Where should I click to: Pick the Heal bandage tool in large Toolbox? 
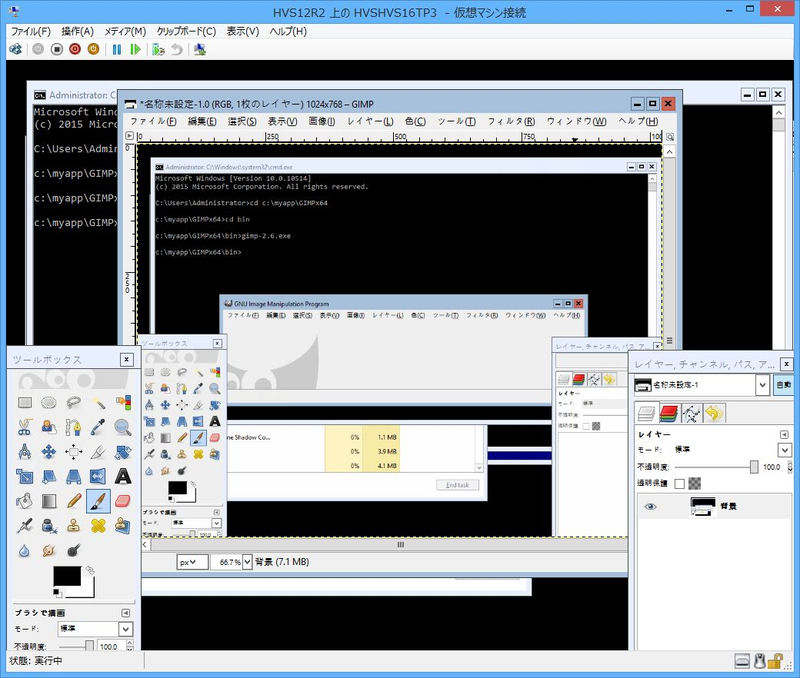[98, 525]
